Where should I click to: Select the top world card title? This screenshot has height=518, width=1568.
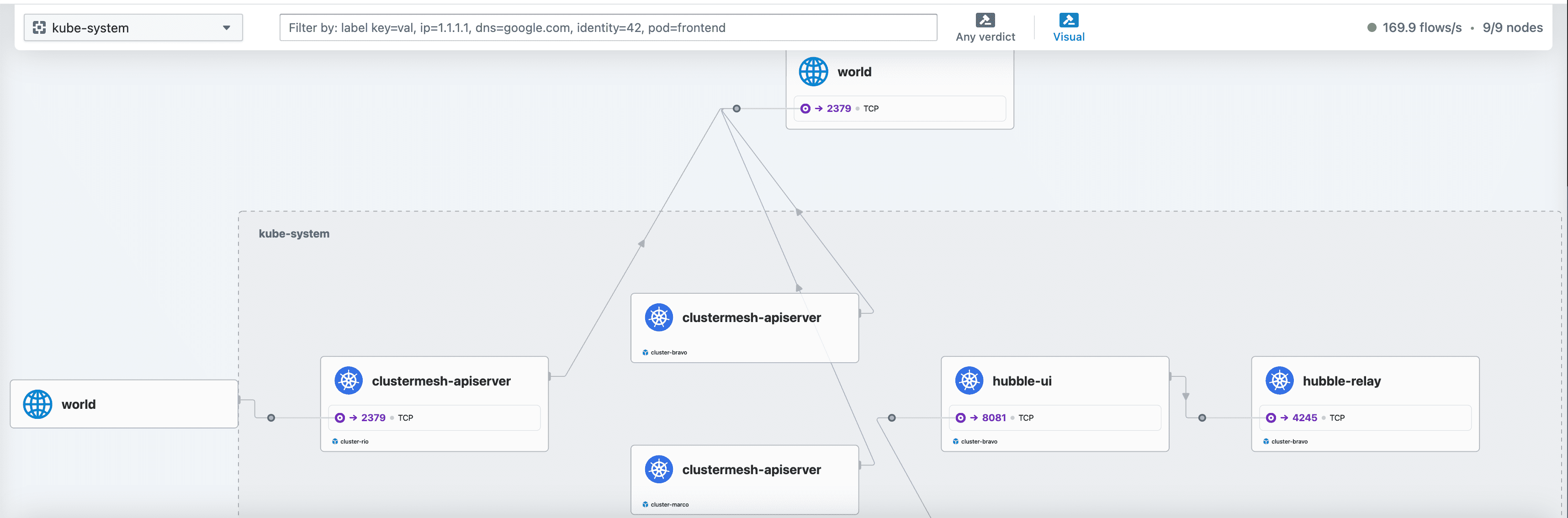[x=855, y=72]
